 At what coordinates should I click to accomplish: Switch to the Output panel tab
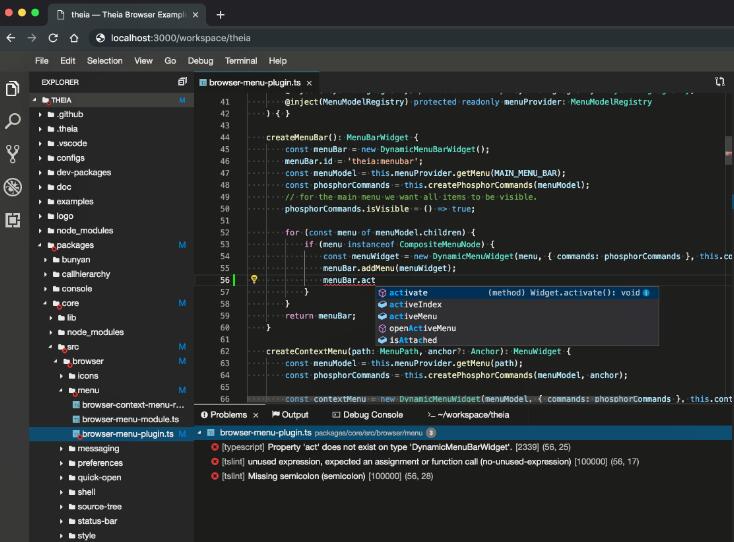pyautogui.click(x=288, y=415)
